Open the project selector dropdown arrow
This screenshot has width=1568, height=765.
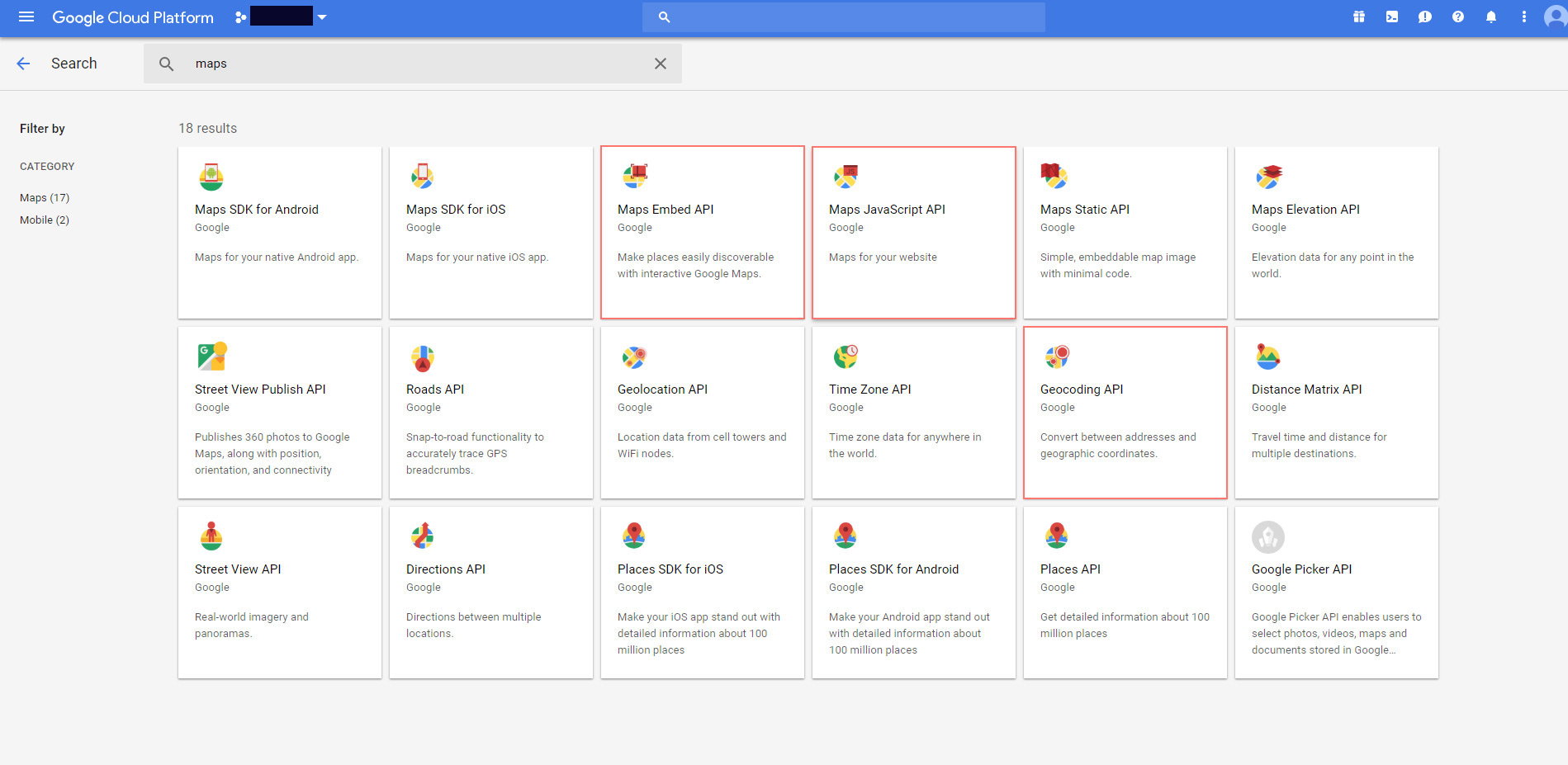pos(322,17)
